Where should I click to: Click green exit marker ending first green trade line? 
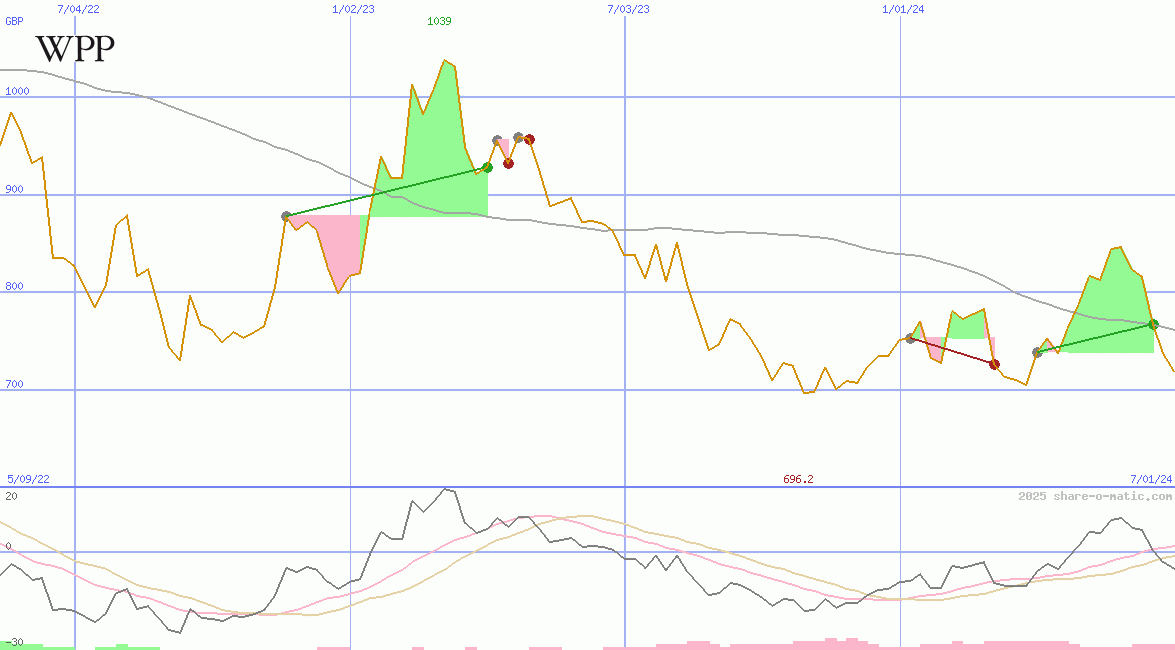pyautogui.click(x=488, y=167)
